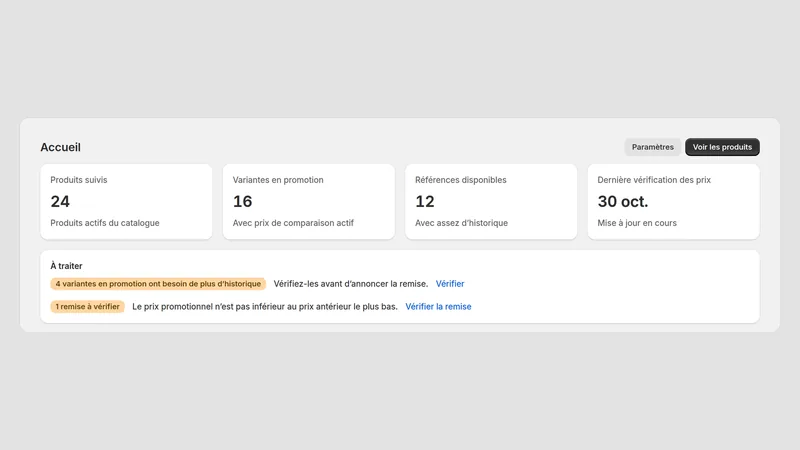Select the number 24 value
This screenshot has height=450, width=800.
coord(60,202)
